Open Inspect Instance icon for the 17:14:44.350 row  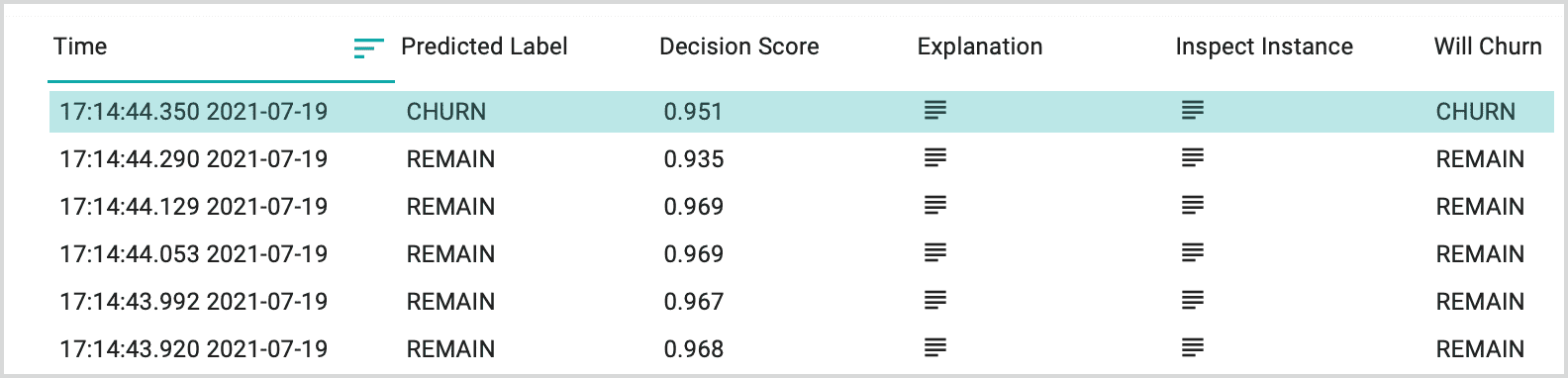pos(1193,110)
